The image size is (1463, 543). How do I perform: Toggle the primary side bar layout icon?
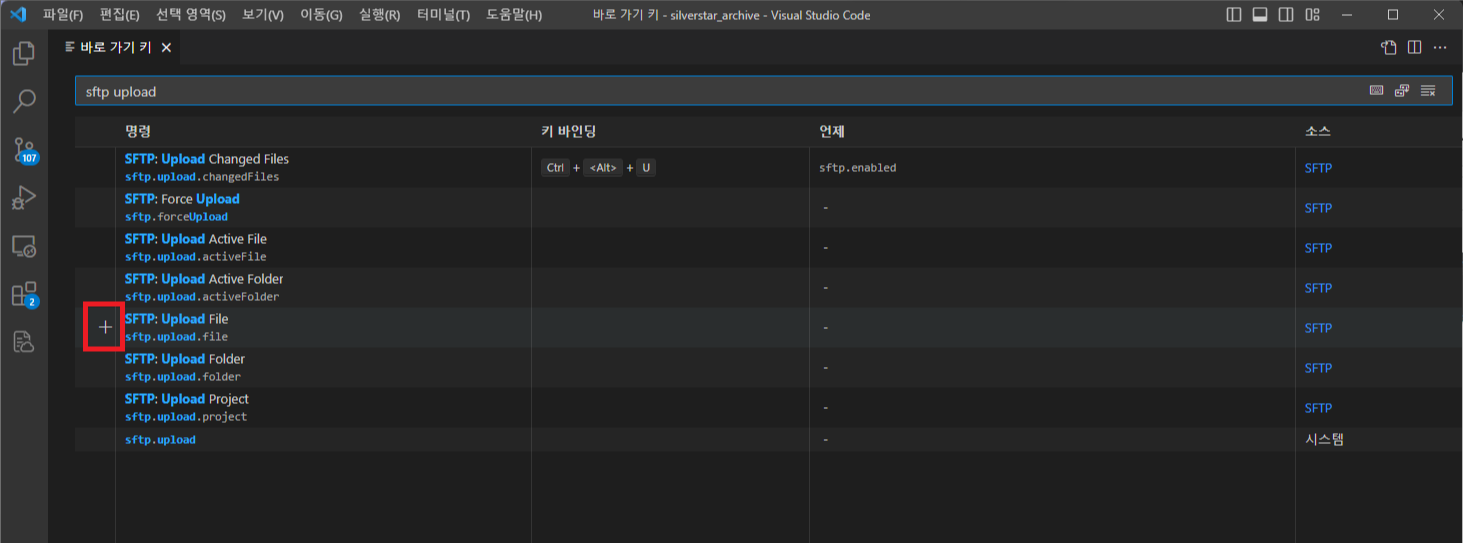pos(1234,15)
